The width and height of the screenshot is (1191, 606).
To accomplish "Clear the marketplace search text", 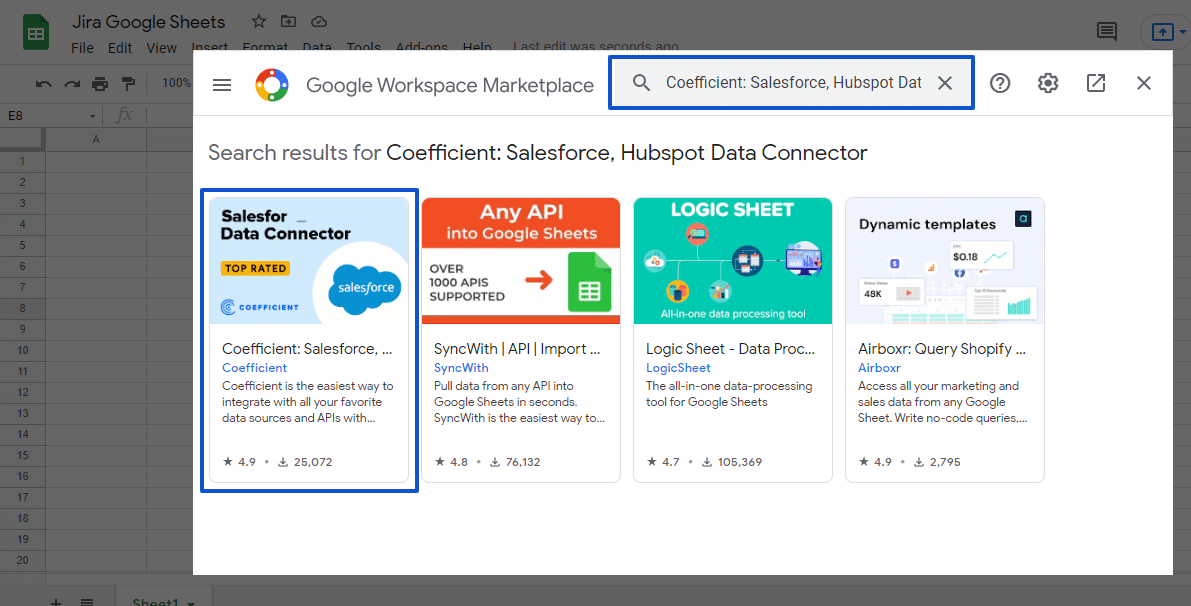I will point(945,83).
